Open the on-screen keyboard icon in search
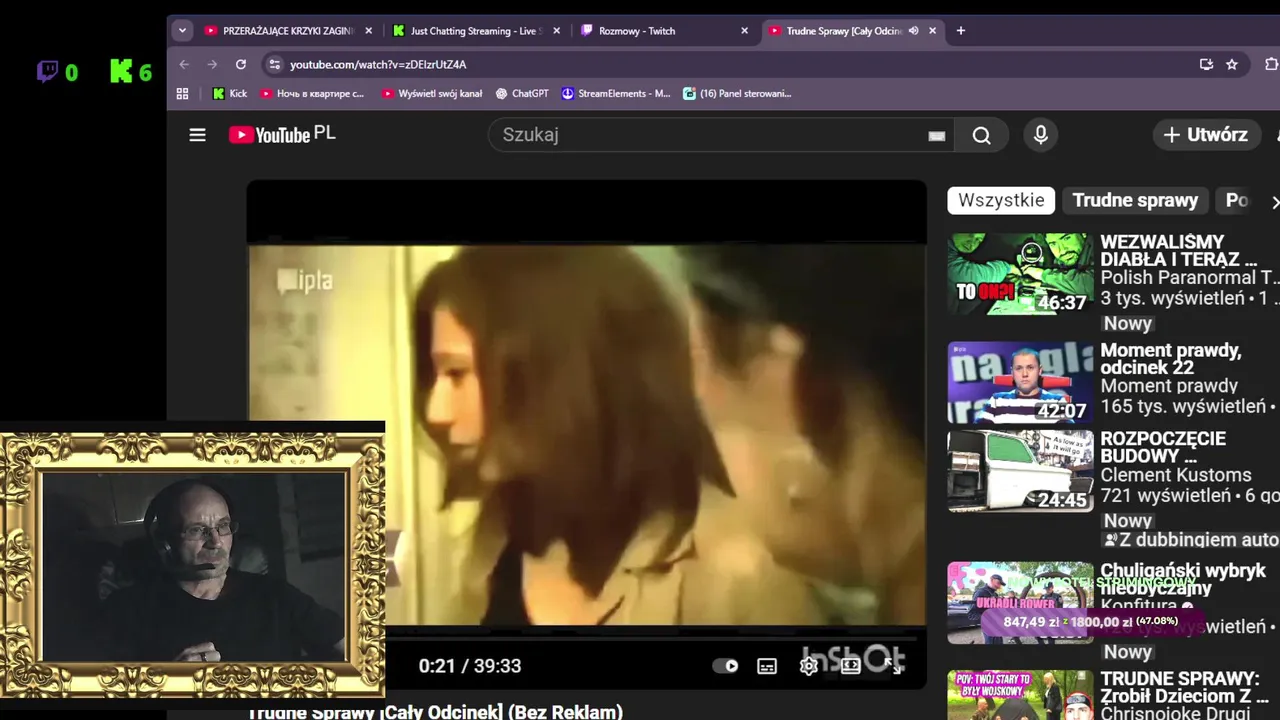 (x=936, y=136)
